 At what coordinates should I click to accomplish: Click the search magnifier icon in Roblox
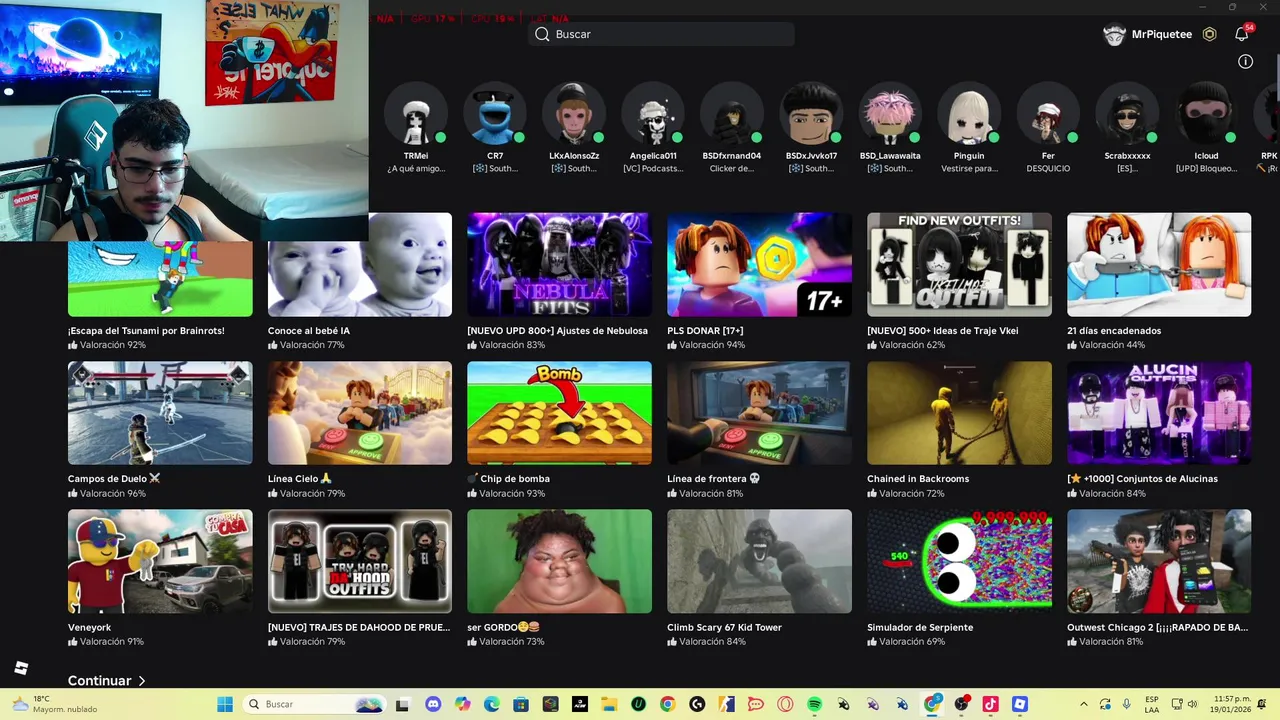[x=542, y=34]
